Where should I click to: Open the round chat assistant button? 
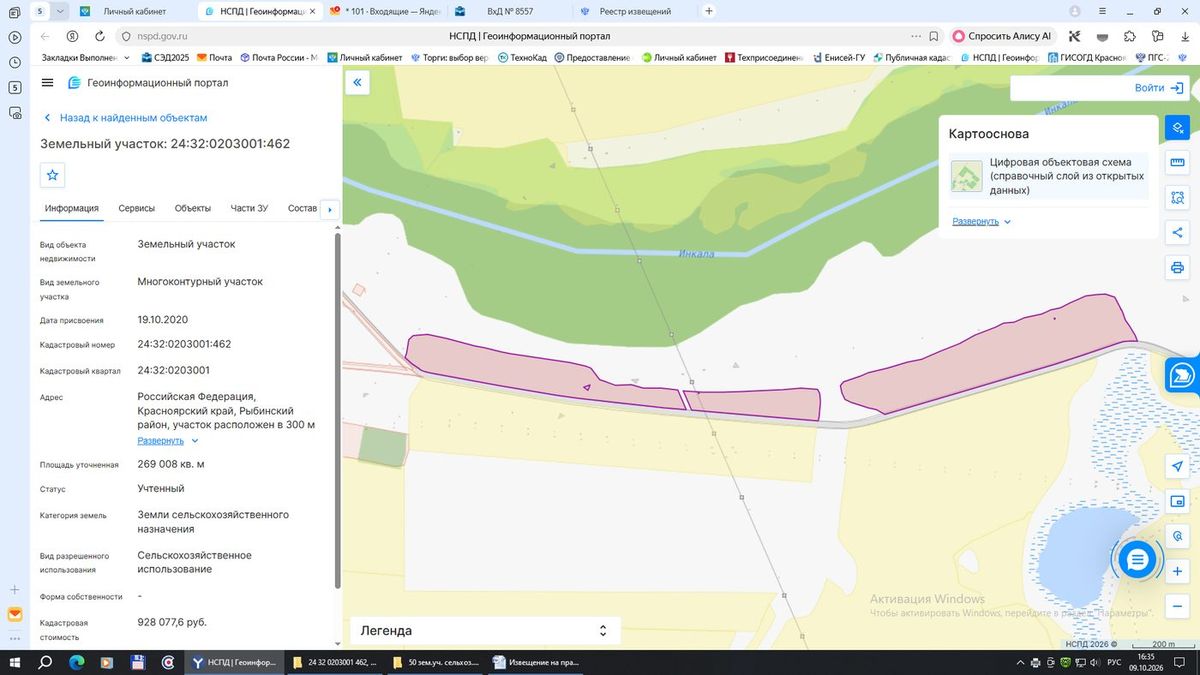point(1137,560)
